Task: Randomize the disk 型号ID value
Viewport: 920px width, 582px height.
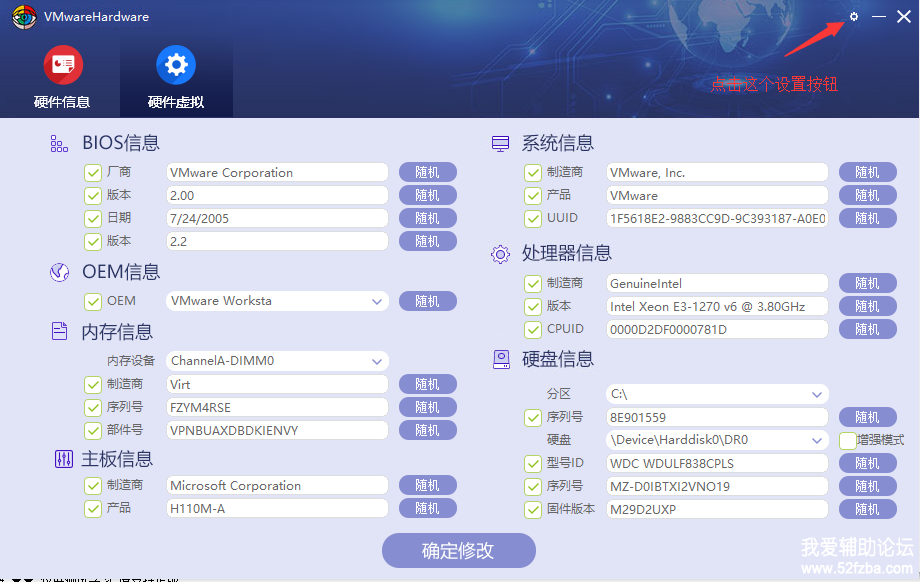Action: [x=868, y=463]
